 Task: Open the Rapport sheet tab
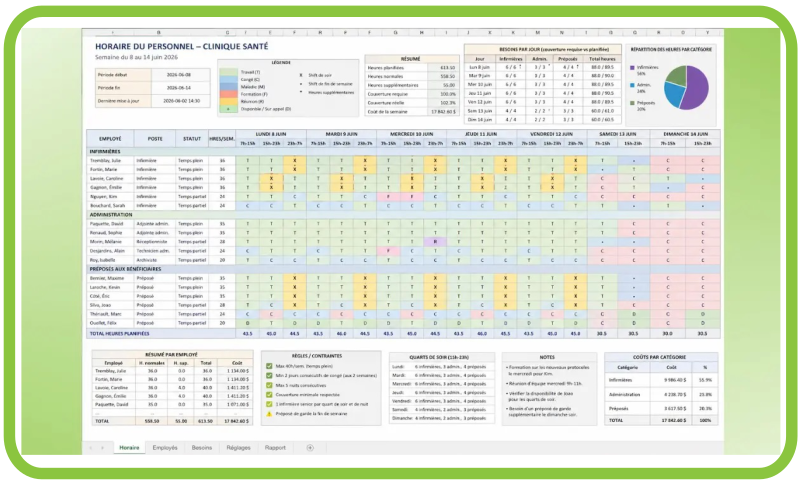275,448
